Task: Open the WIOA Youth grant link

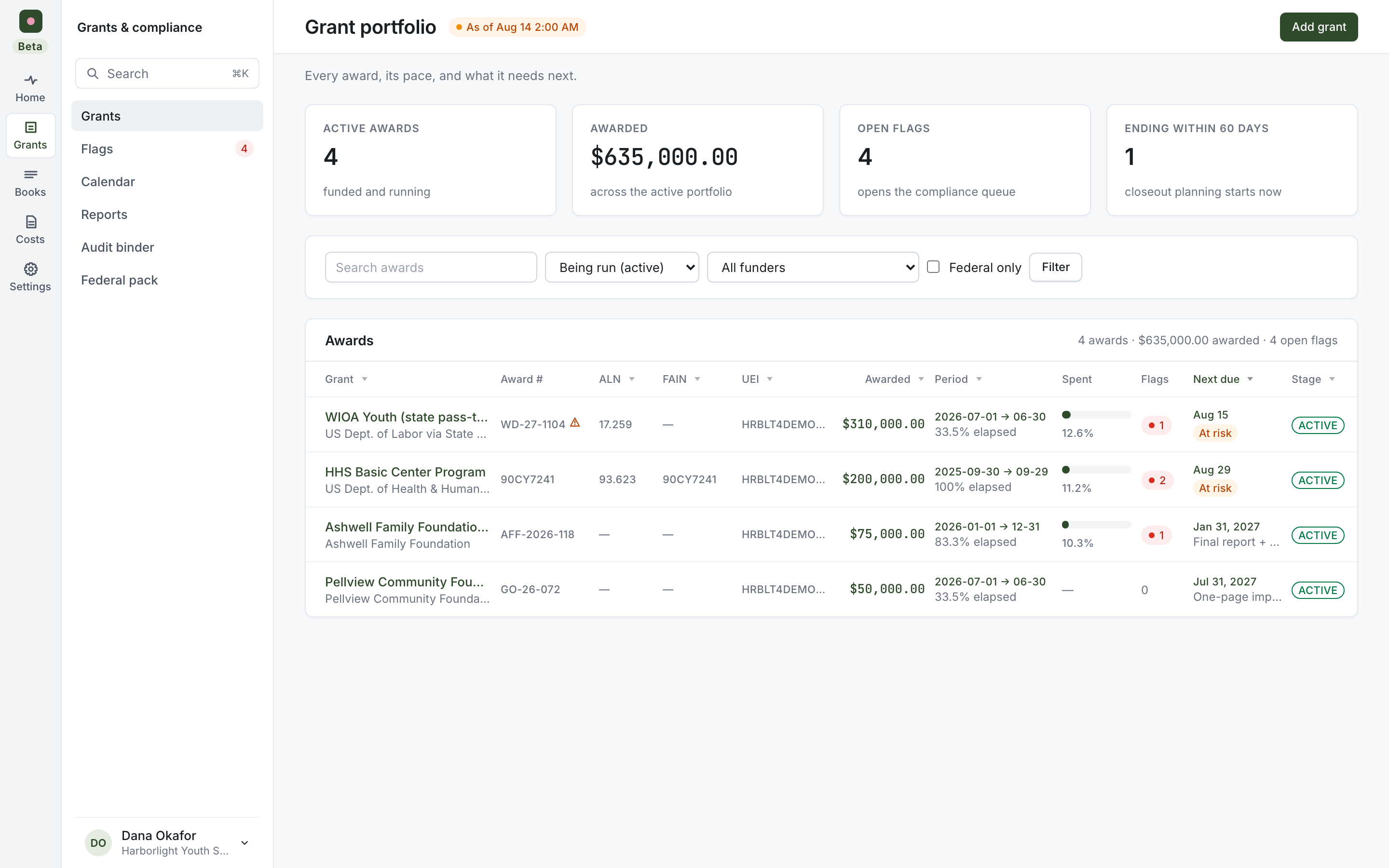Action: [x=407, y=417]
